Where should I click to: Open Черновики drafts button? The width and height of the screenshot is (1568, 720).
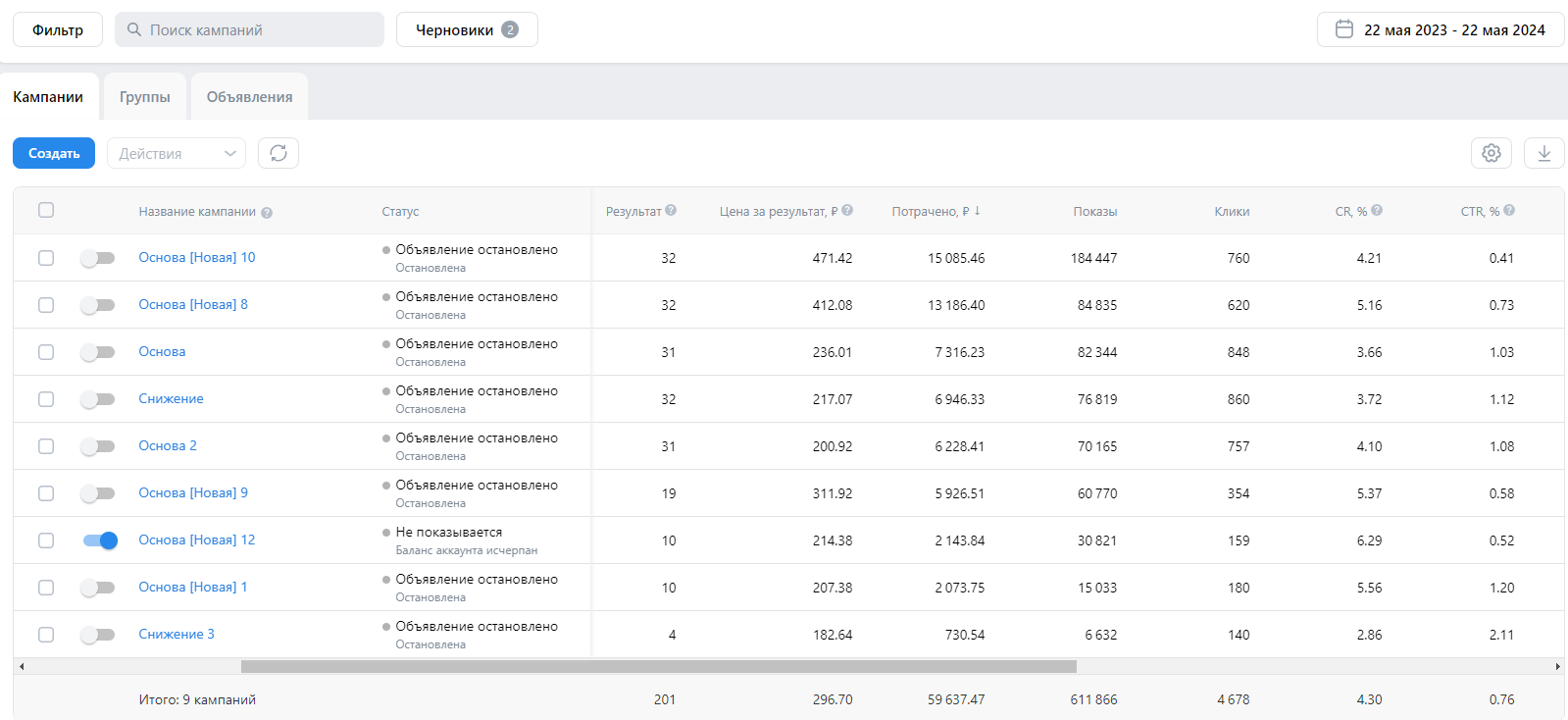pyautogui.click(x=467, y=29)
